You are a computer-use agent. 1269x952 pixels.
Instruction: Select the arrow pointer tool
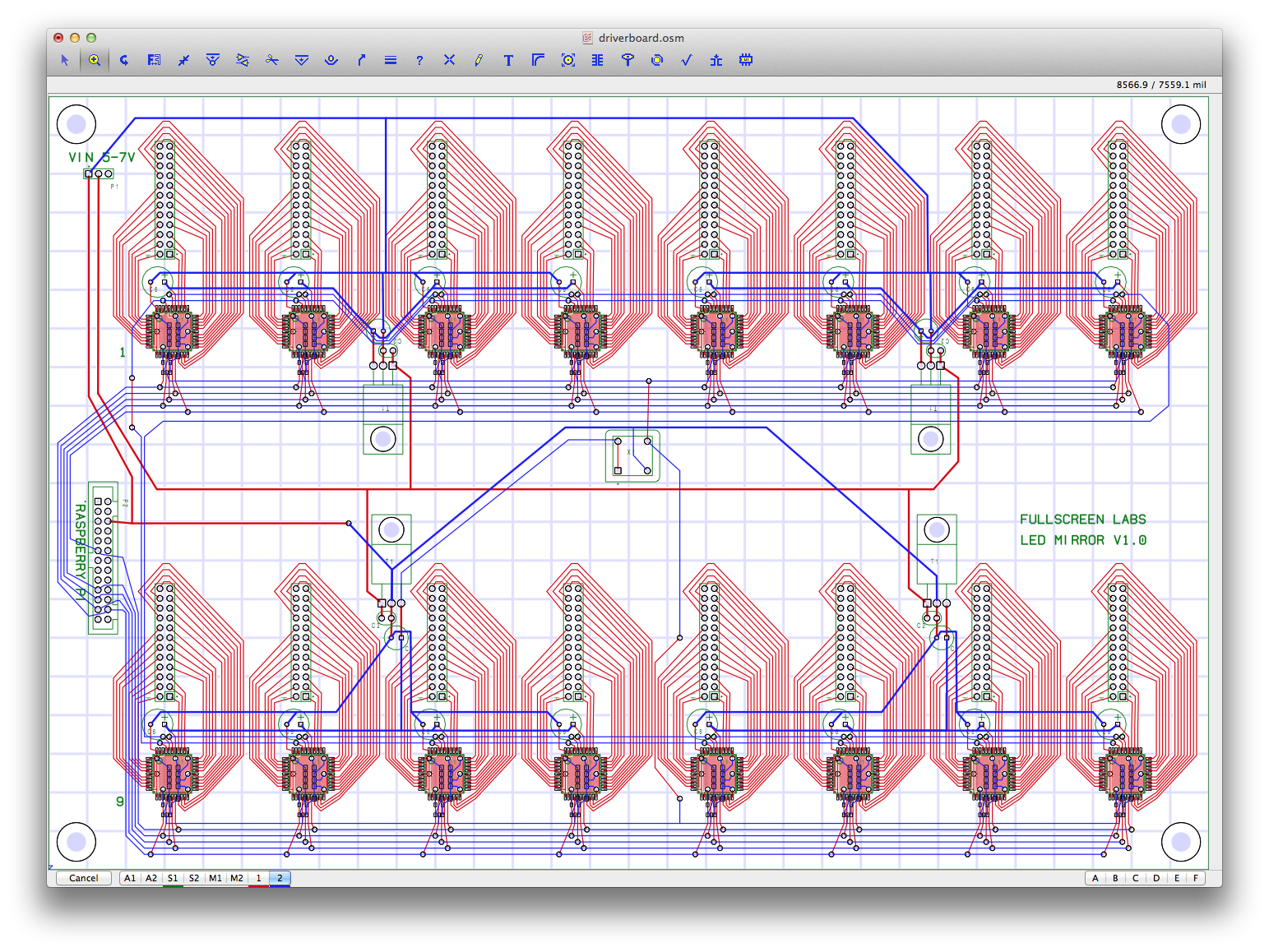(x=65, y=60)
